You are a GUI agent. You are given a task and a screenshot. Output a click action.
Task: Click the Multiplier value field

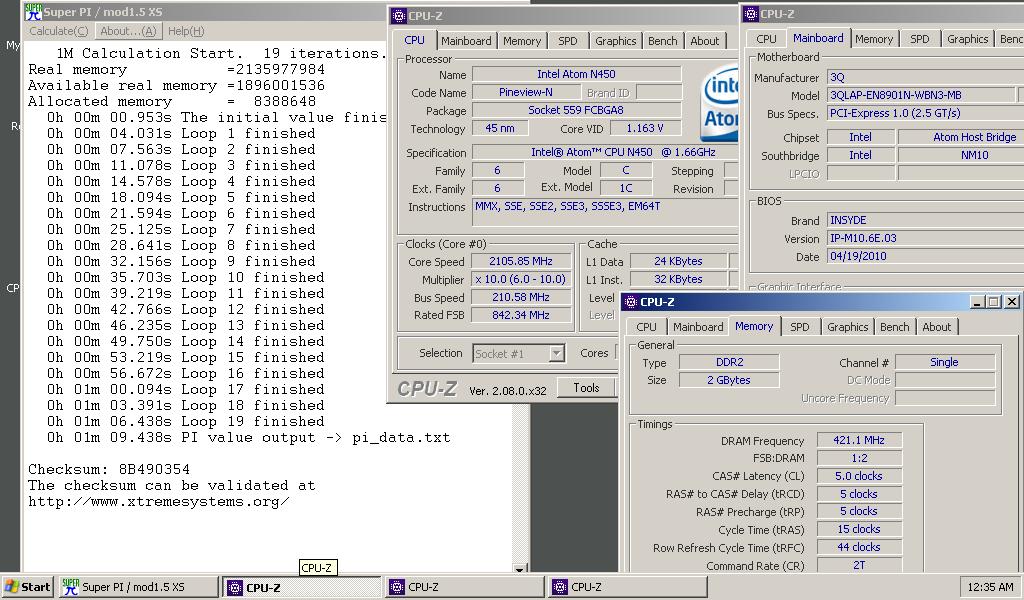tap(521, 279)
